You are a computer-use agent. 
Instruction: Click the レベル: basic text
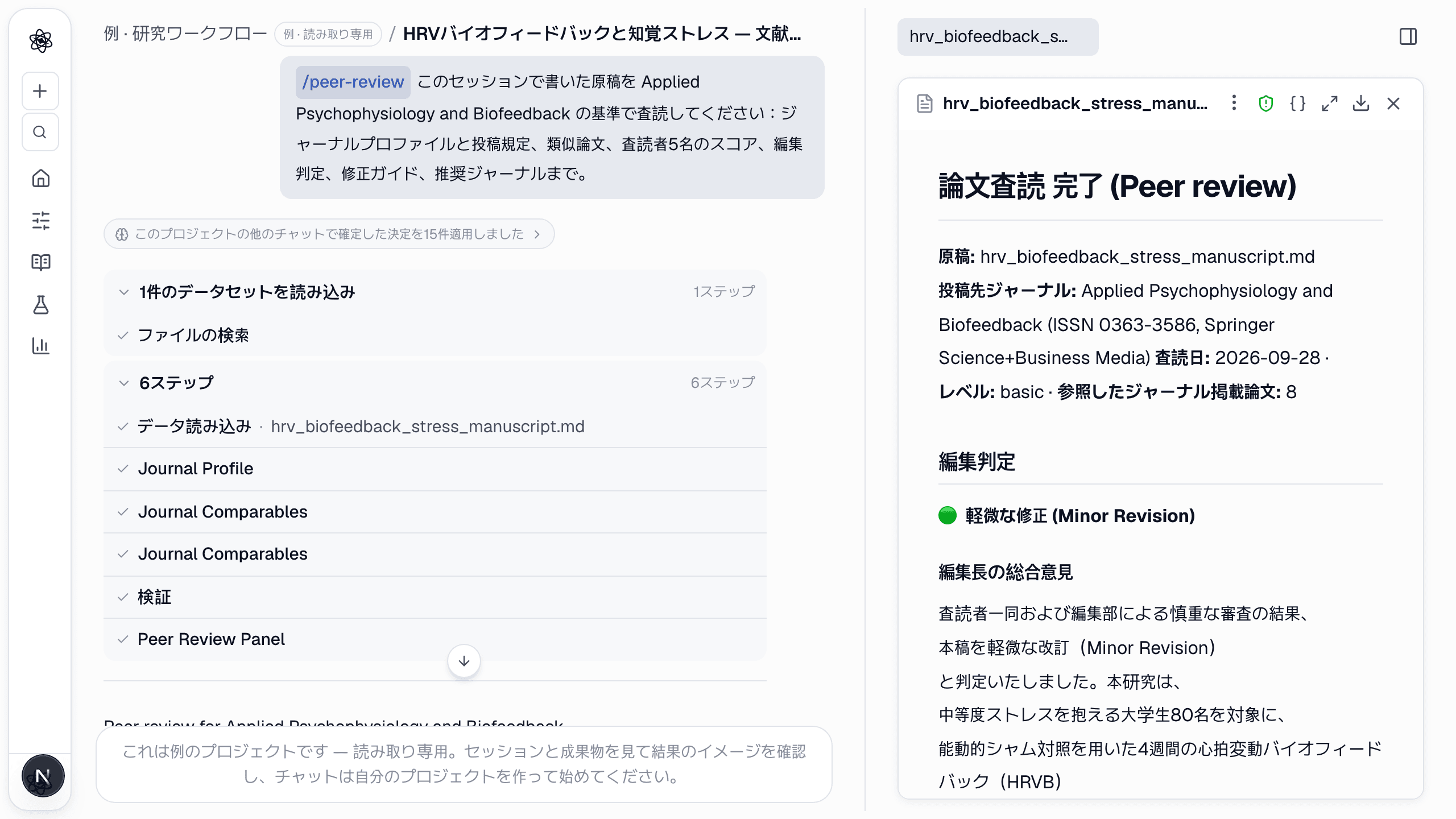991,392
